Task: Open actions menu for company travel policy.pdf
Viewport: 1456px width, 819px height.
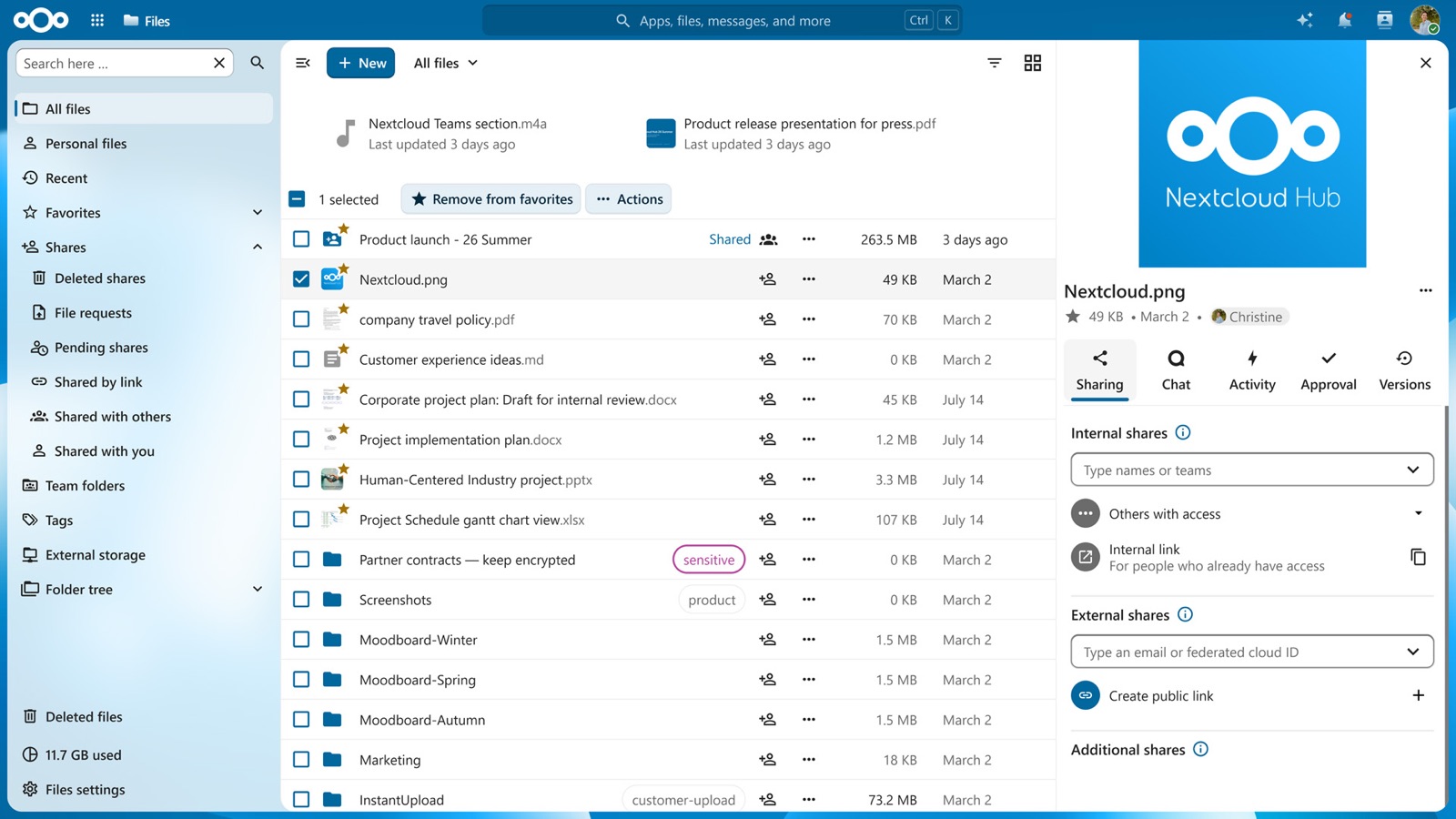Action: tap(809, 319)
